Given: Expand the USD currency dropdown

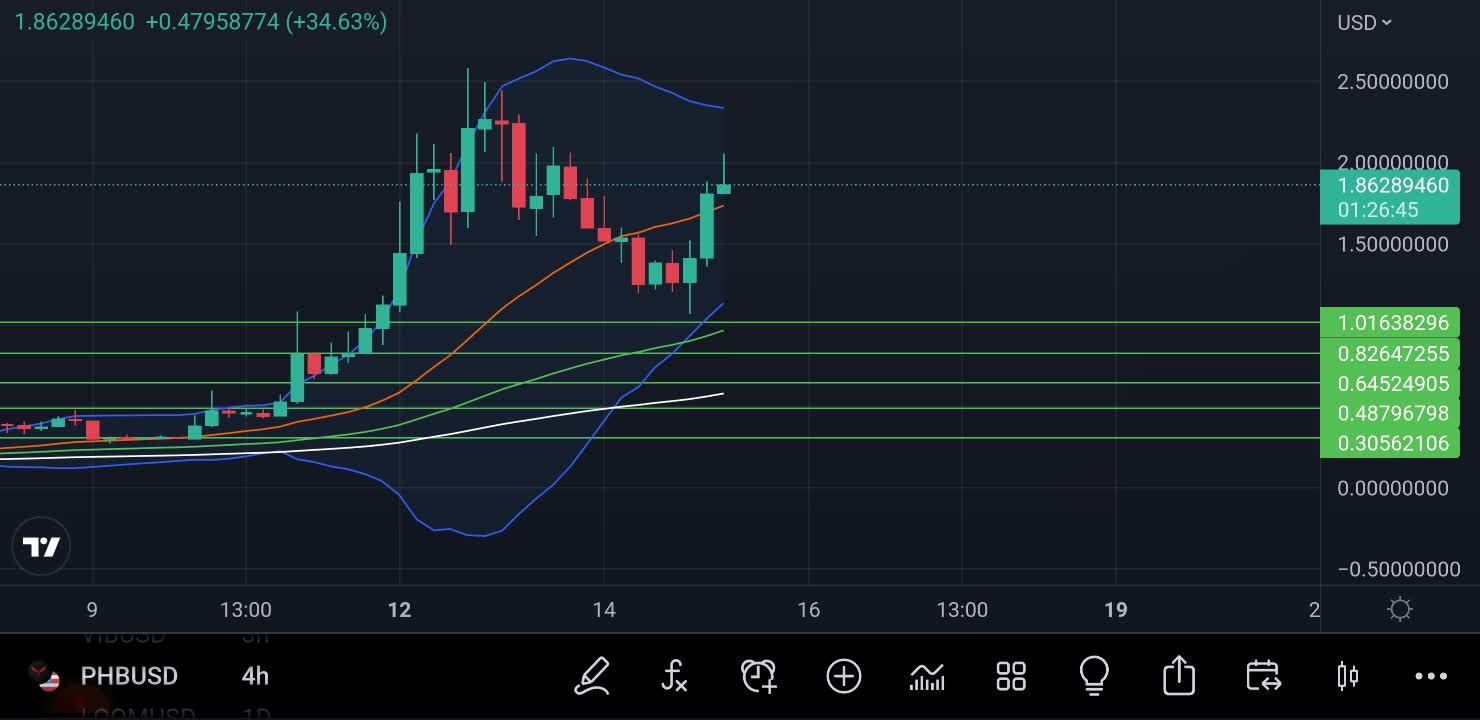Looking at the screenshot, I should click(1365, 22).
